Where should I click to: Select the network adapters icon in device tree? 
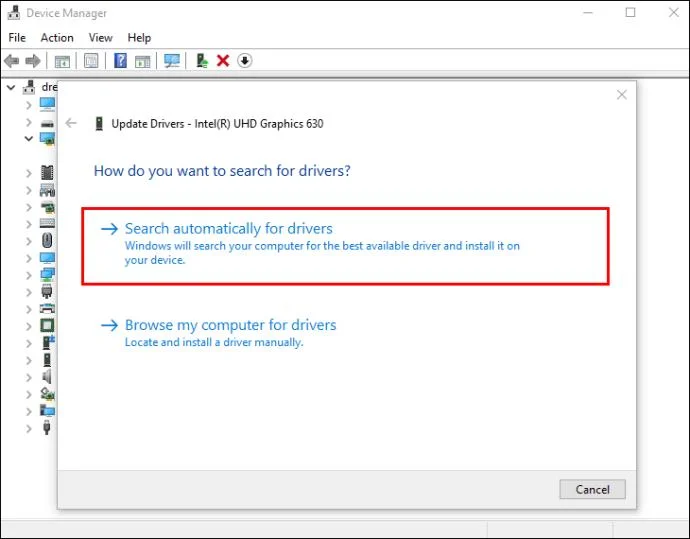47,275
